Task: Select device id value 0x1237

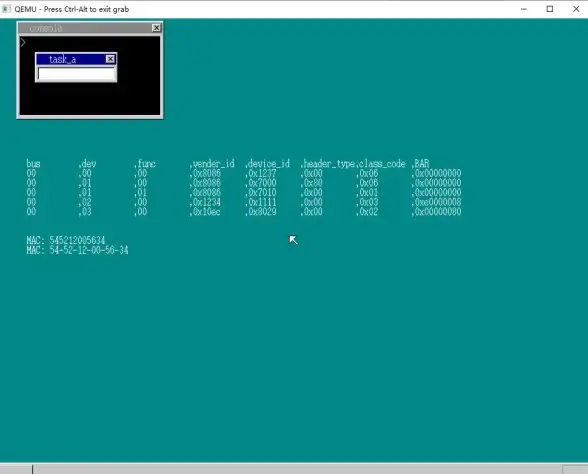Action: [x=262, y=173]
